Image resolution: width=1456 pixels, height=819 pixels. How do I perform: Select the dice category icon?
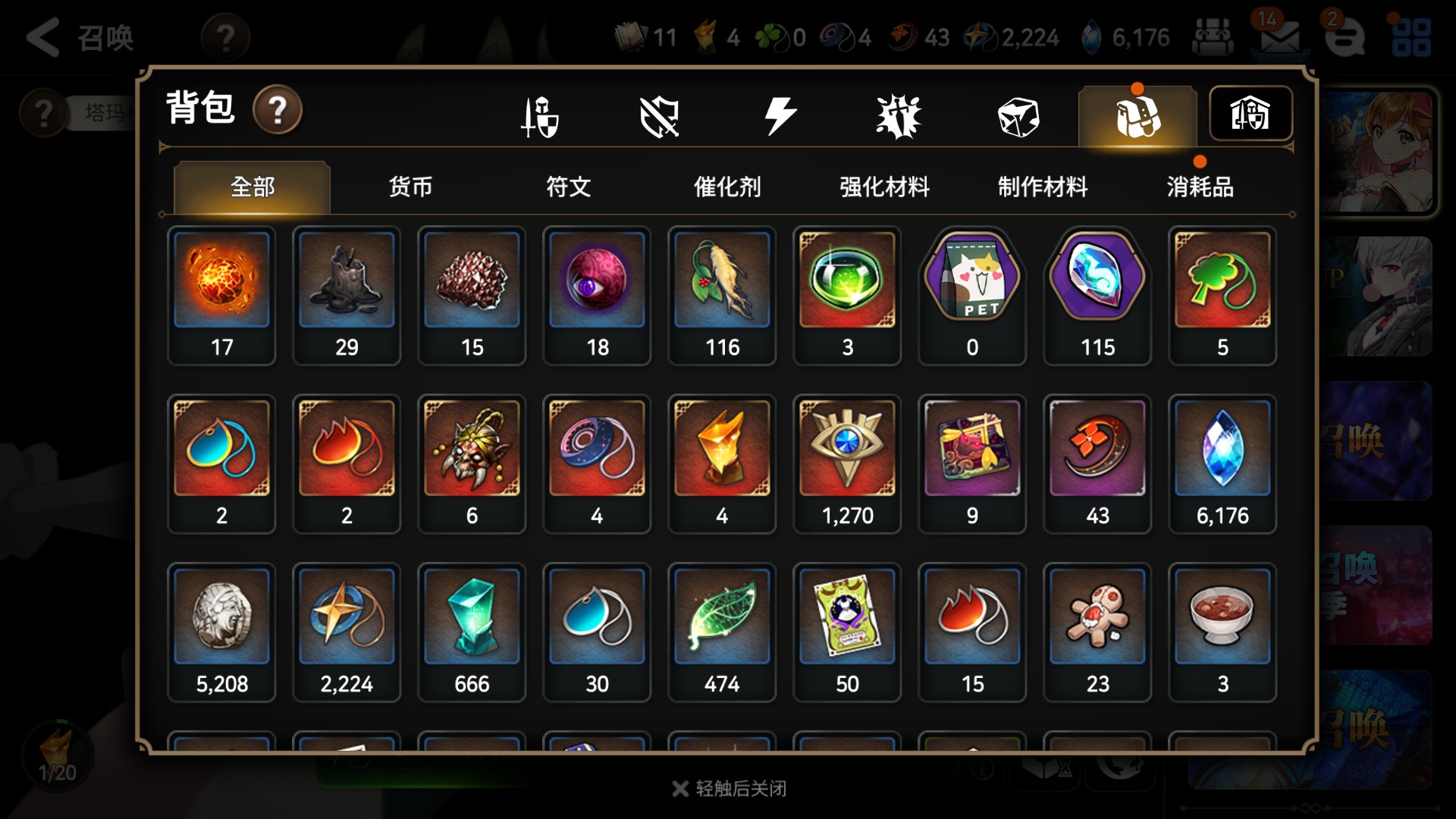1018,117
